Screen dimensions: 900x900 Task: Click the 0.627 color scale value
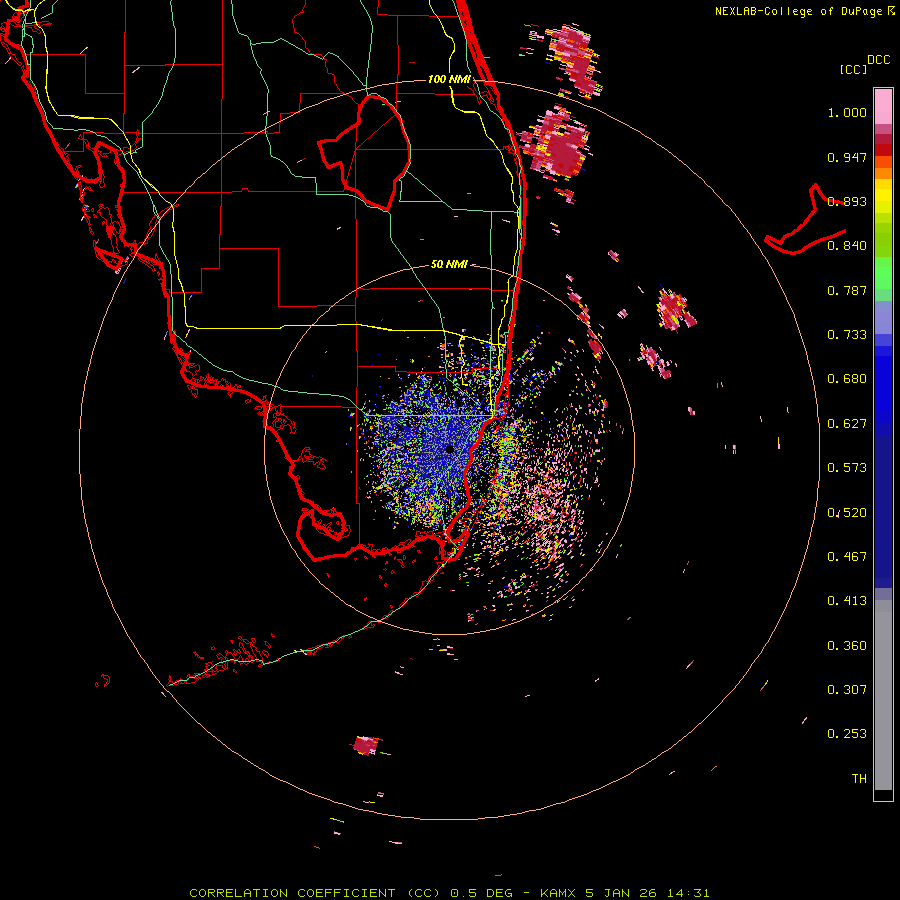[847, 424]
